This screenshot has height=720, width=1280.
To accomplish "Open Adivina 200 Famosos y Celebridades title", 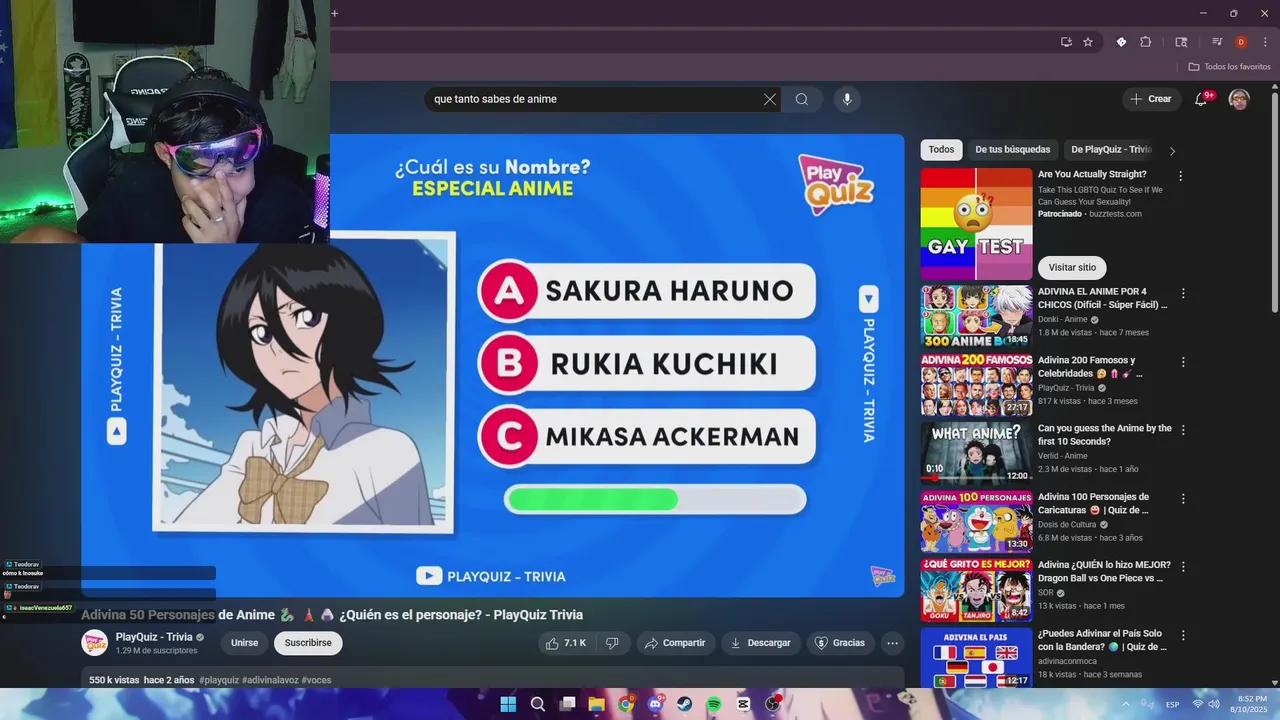I will pyautogui.click(x=1088, y=367).
